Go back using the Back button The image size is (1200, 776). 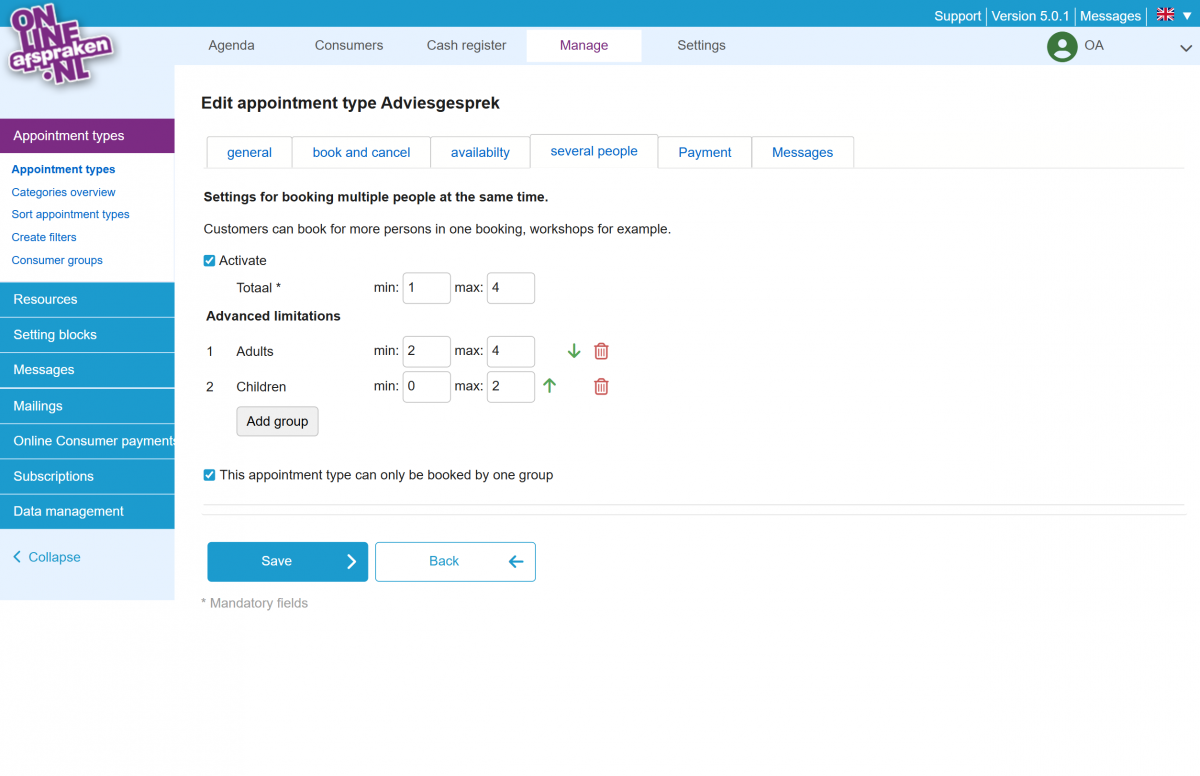click(455, 561)
